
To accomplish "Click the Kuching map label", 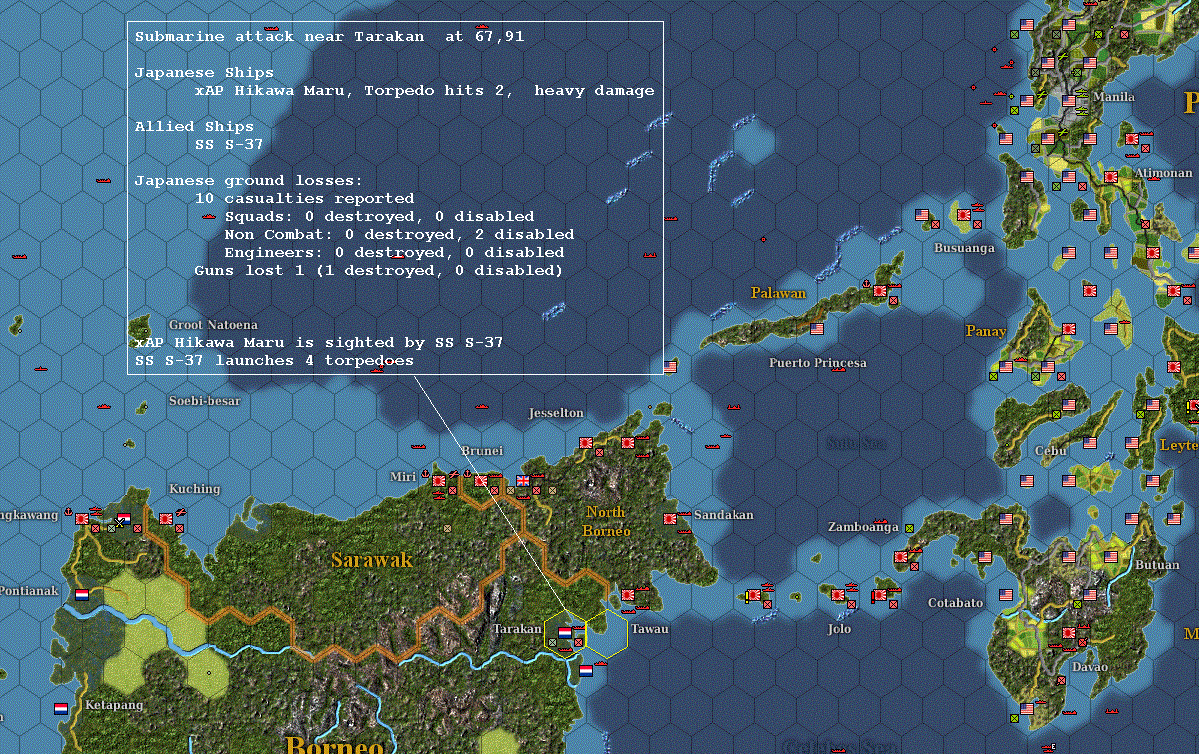I will [194, 489].
